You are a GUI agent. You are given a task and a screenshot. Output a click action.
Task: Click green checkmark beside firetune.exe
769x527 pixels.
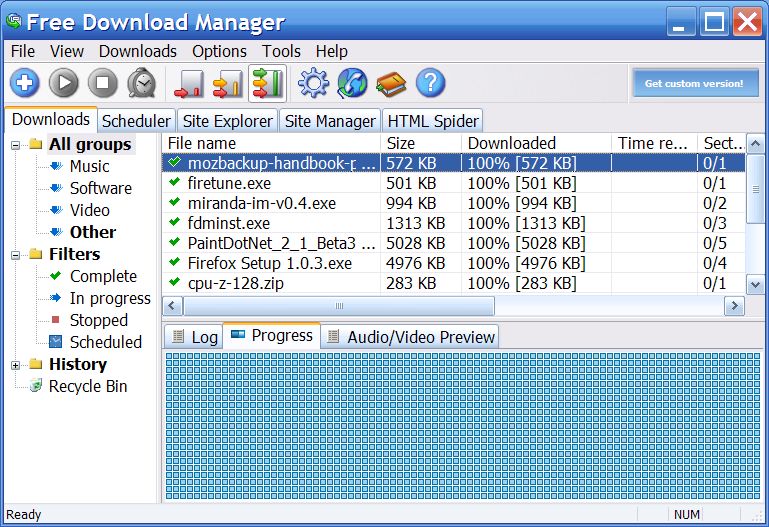(174, 182)
